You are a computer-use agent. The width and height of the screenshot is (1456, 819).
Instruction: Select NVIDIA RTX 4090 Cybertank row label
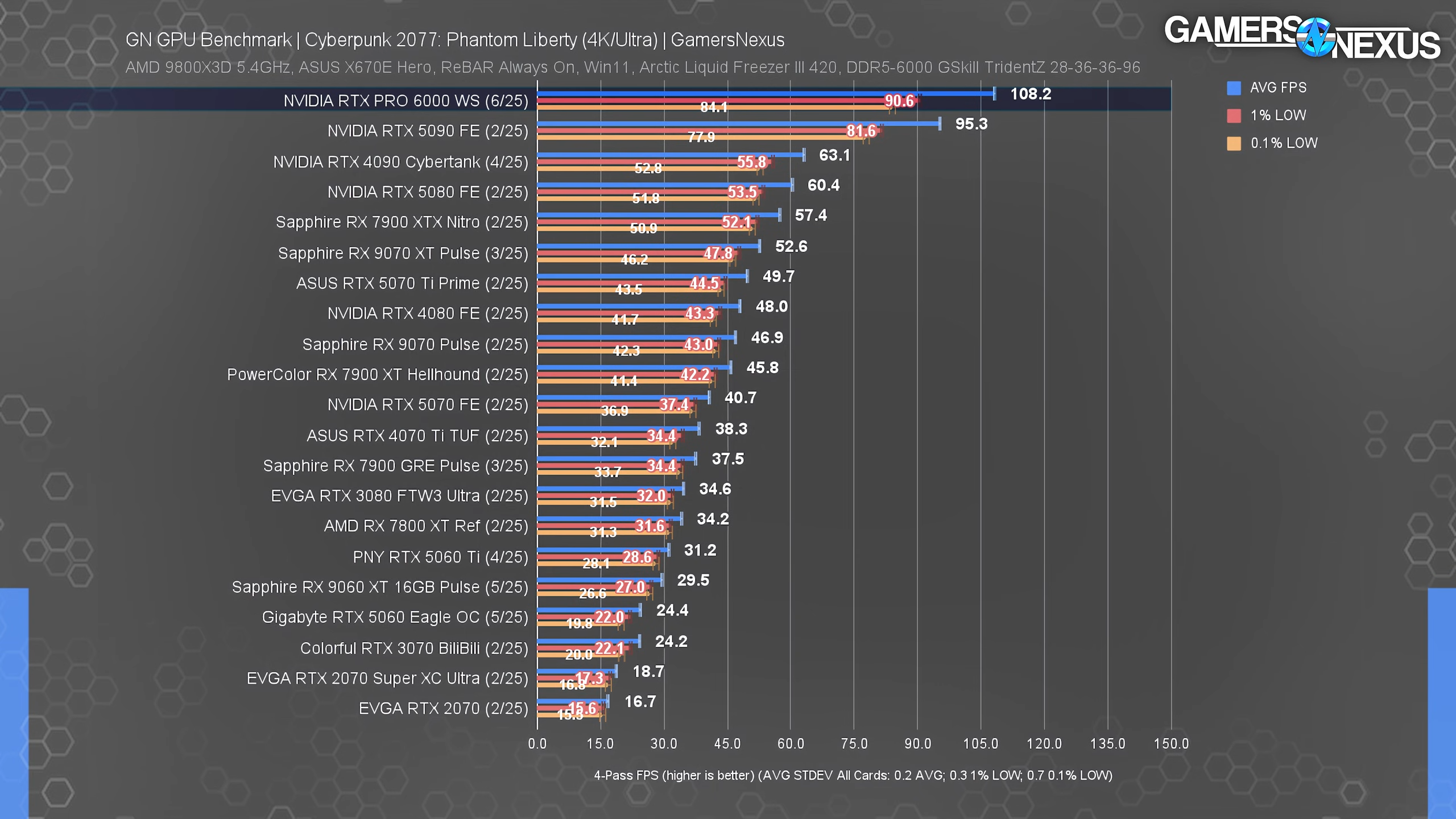point(400,163)
